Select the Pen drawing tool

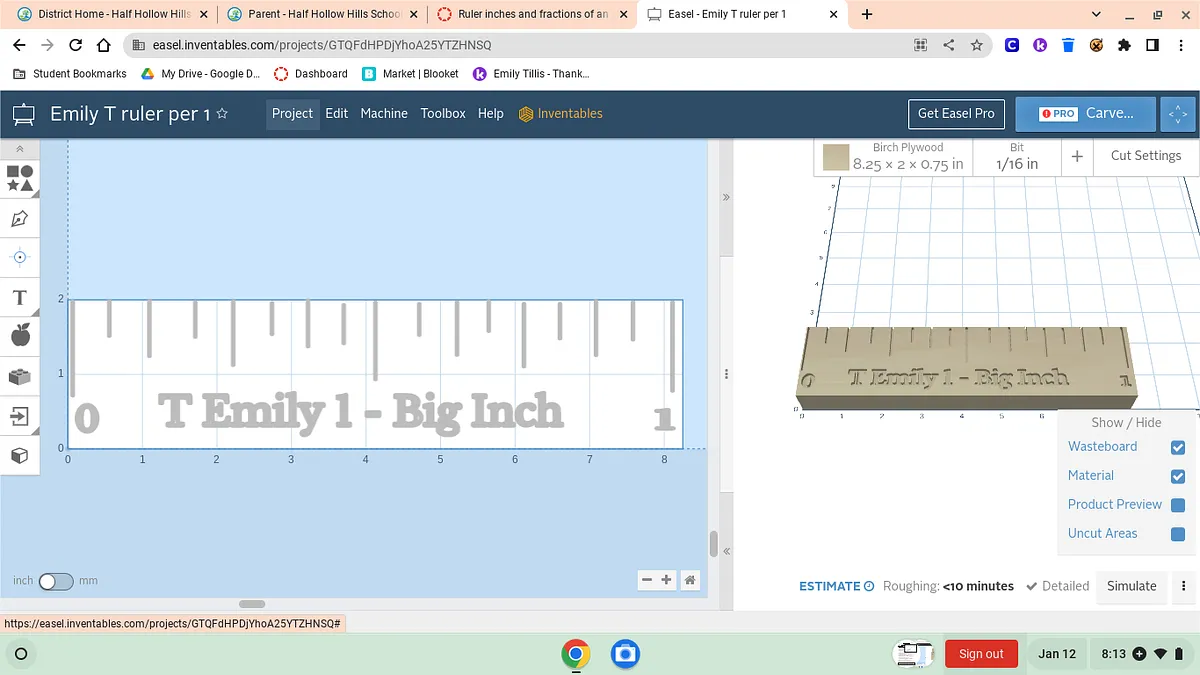tap(19, 218)
